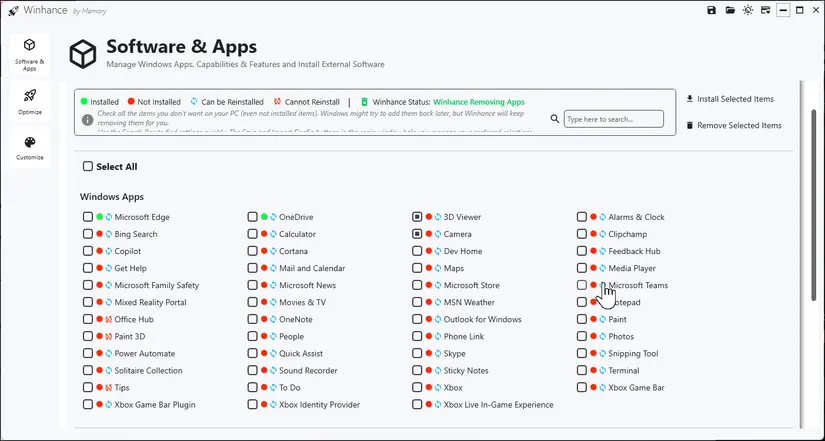Open the title bar dropdown menu icon
The height and width of the screenshot is (441, 825).
click(766, 10)
